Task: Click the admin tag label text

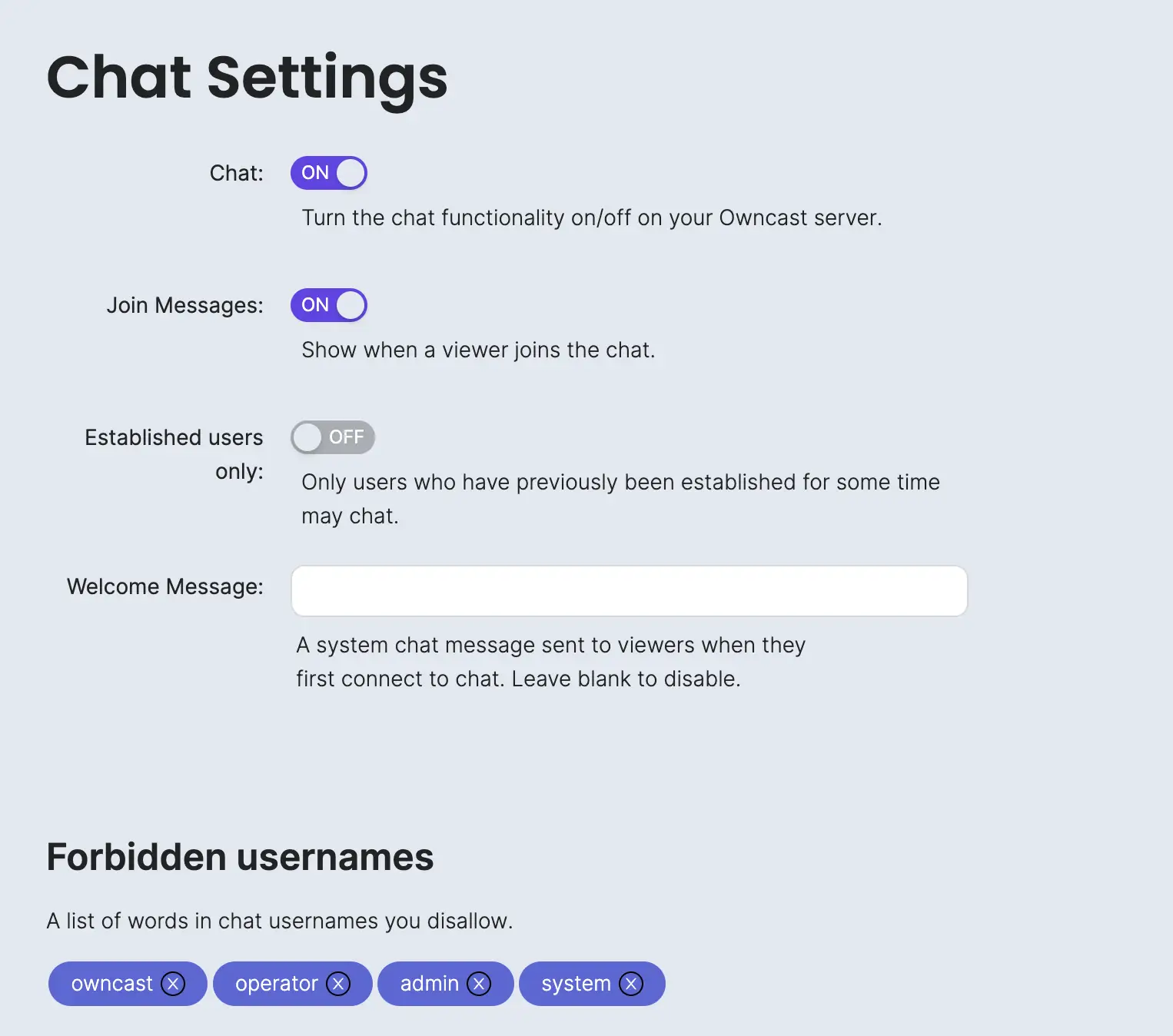Action: coord(429,984)
